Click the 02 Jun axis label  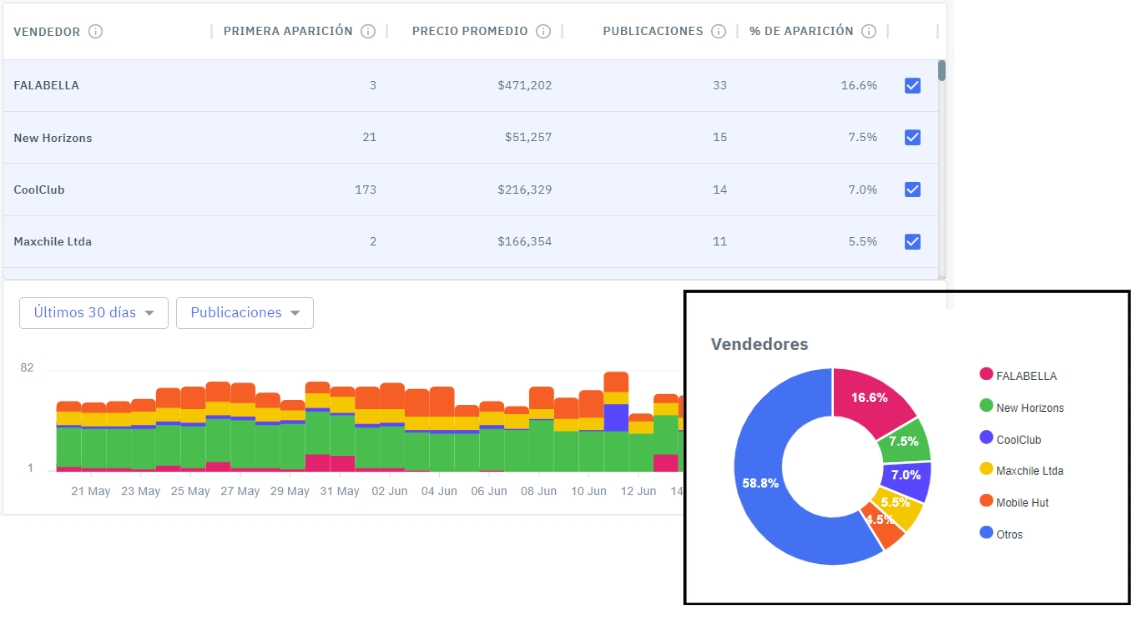point(389,491)
